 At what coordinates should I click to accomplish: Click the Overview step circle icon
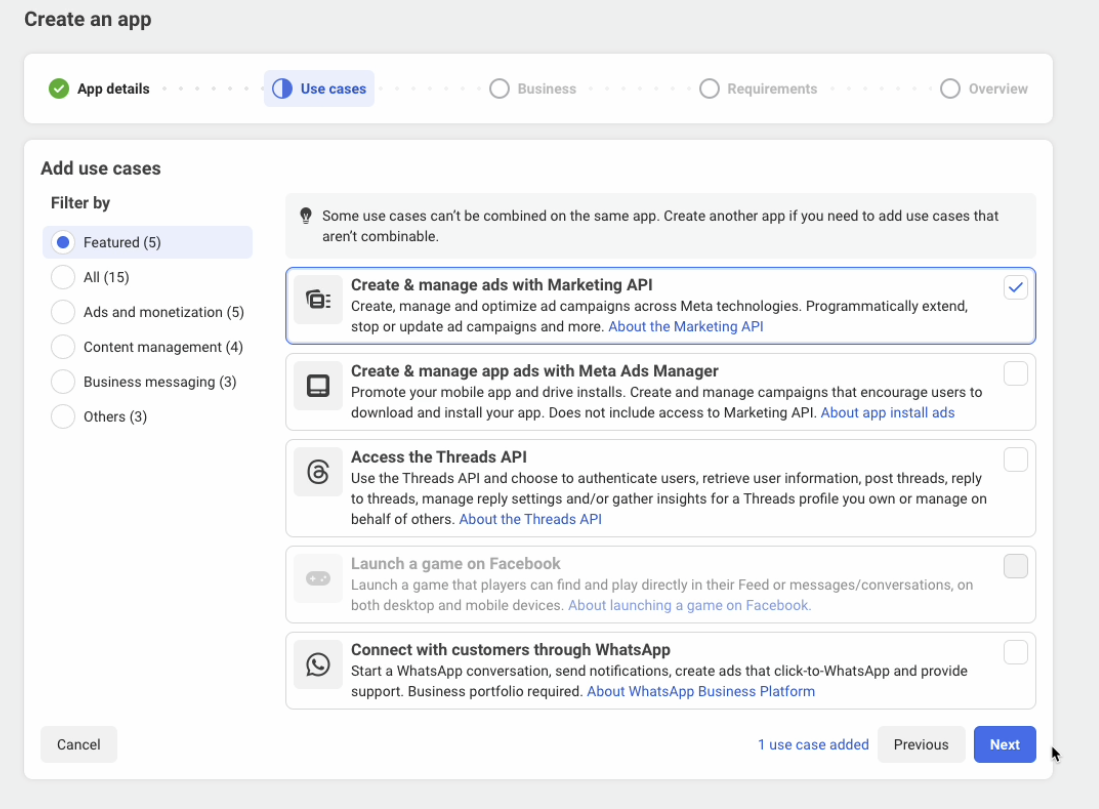tap(950, 89)
